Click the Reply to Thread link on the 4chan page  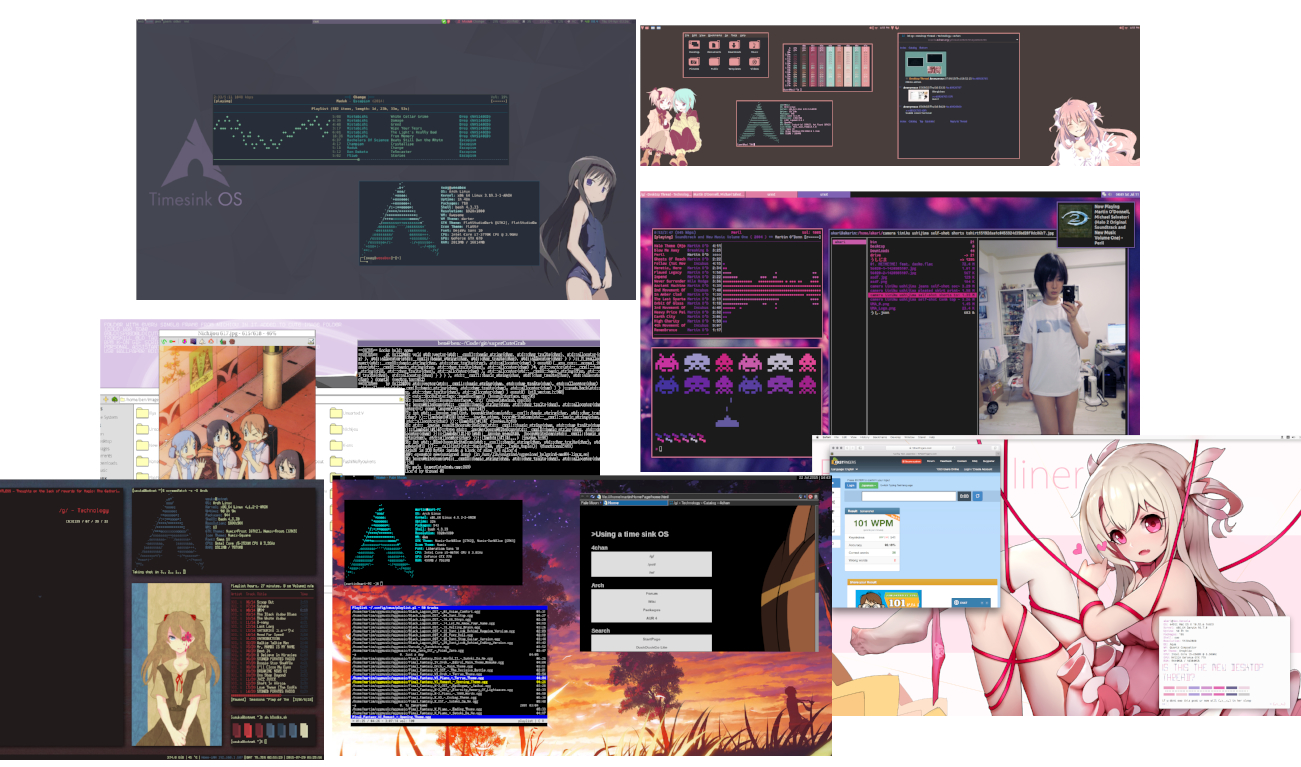tap(958, 121)
